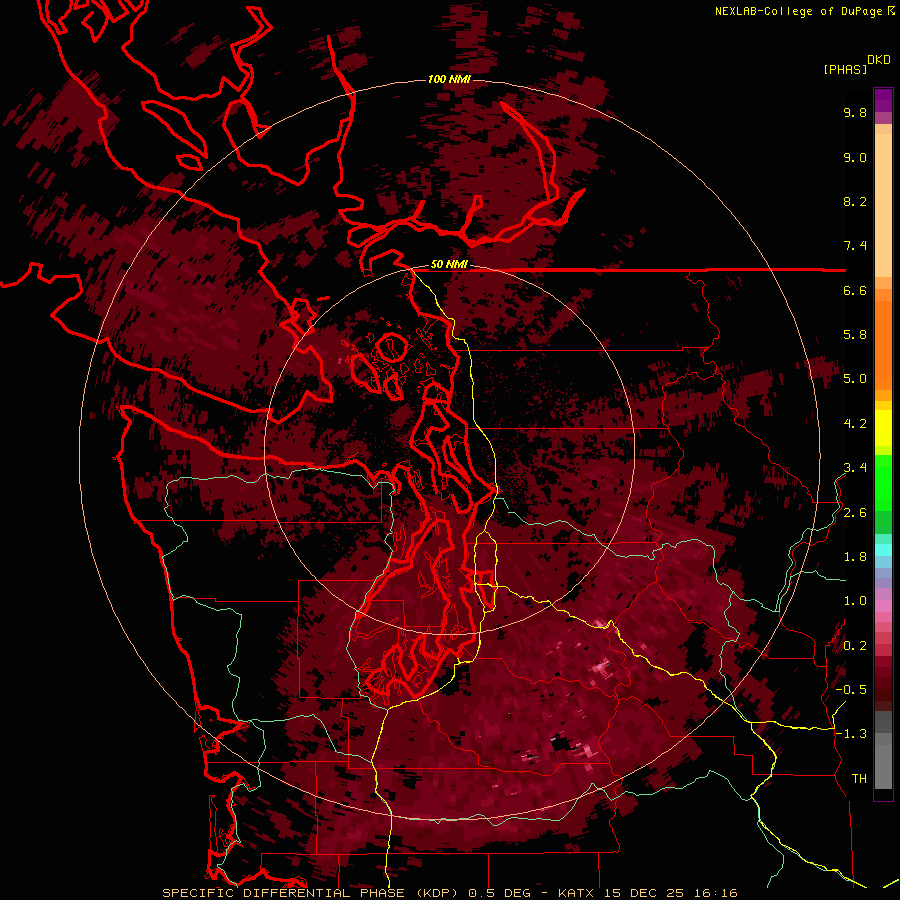Click the 100 NMI range ring label
Viewport: 900px width, 900px height.
pyautogui.click(x=449, y=79)
